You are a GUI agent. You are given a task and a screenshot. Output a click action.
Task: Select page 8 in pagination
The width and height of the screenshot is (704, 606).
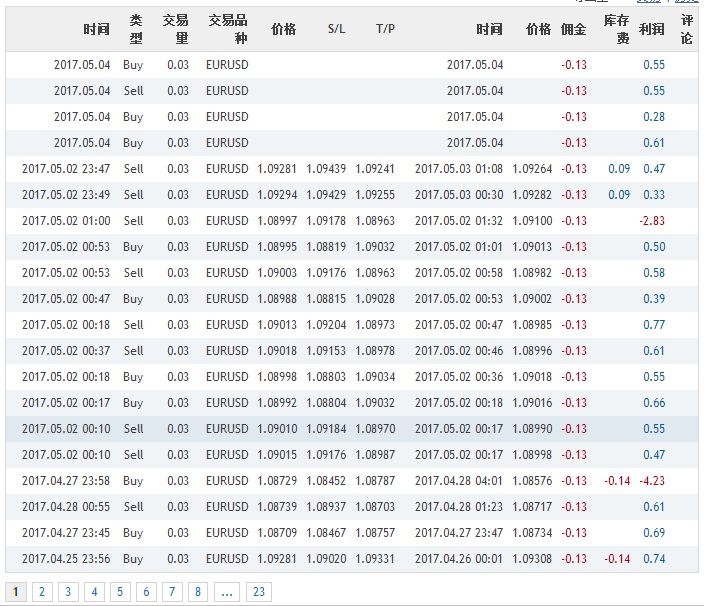coord(198,592)
